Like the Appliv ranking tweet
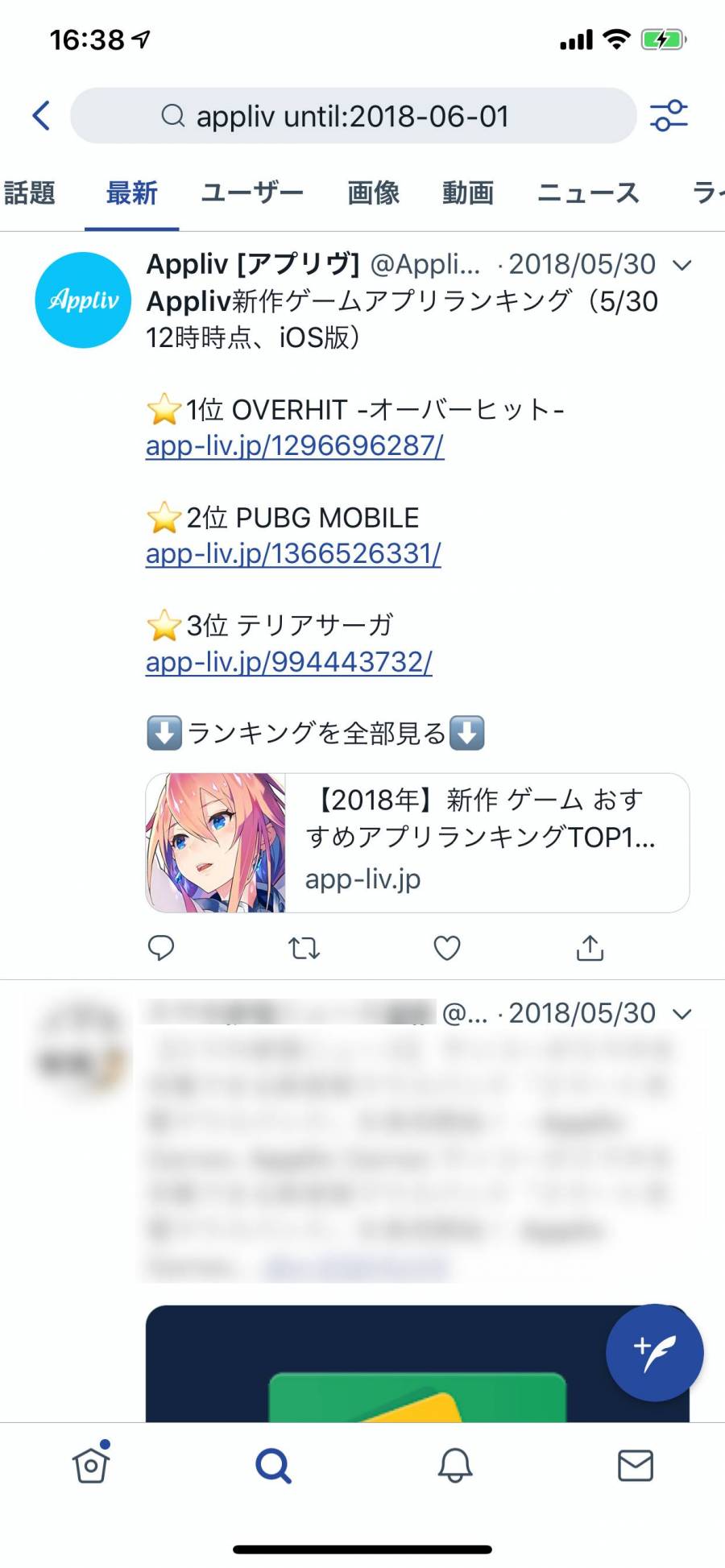The image size is (725, 1568). 447,948
